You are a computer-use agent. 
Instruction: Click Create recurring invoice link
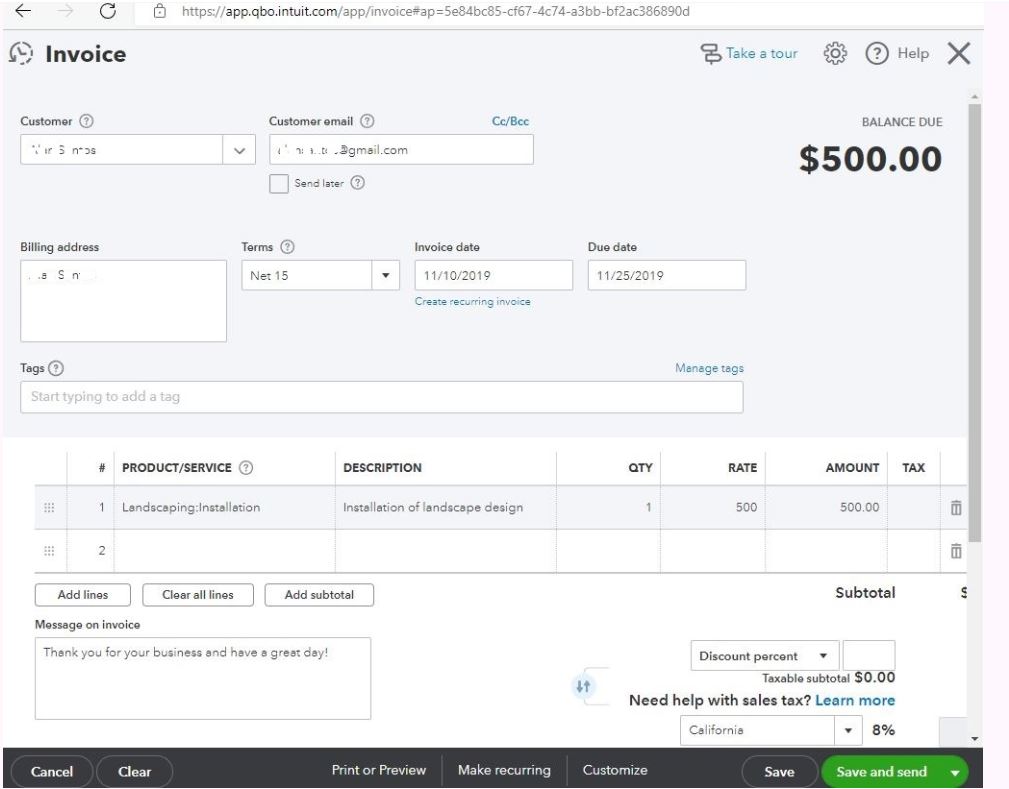click(472, 301)
